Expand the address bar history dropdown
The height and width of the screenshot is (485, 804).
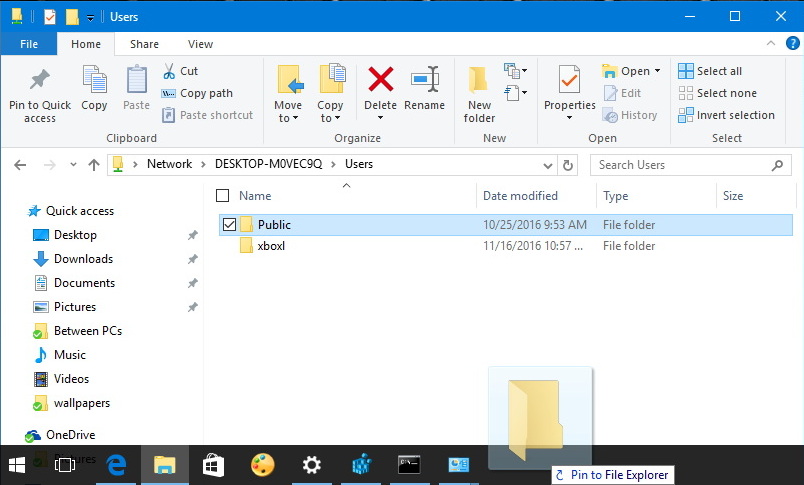pos(548,166)
